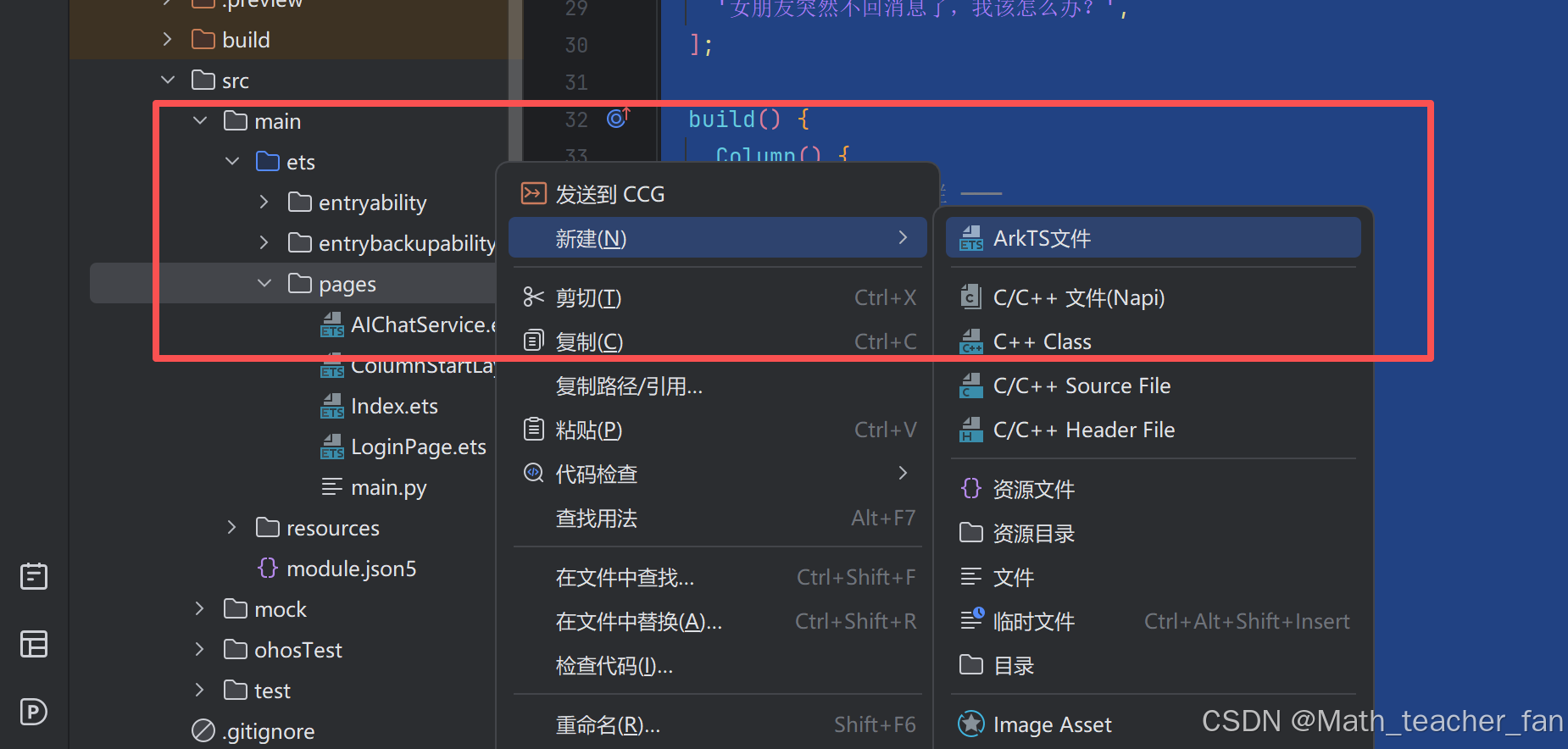Screen dimensions: 1568x749
Task: Click the 代码检查 magnifier icon
Action: pos(533,474)
